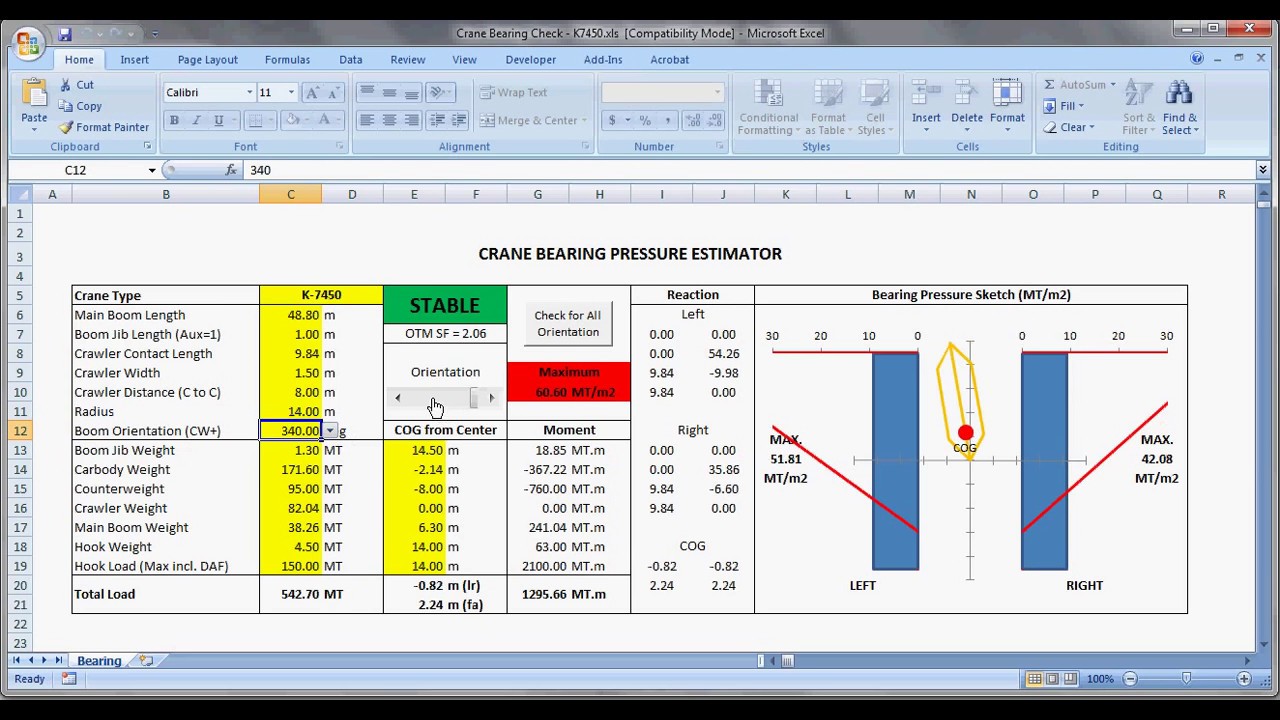Align text left in cell
This screenshot has height=720, width=1280.
click(x=367, y=120)
